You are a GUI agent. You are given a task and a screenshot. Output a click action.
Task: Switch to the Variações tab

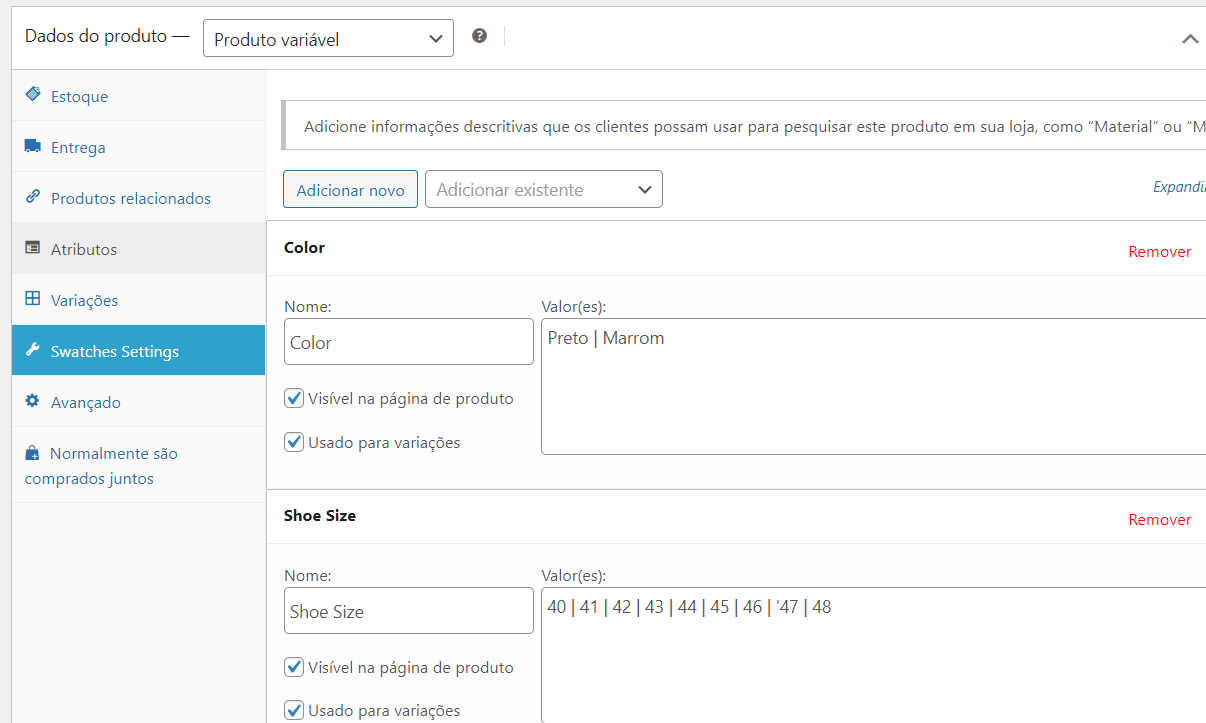point(139,300)
